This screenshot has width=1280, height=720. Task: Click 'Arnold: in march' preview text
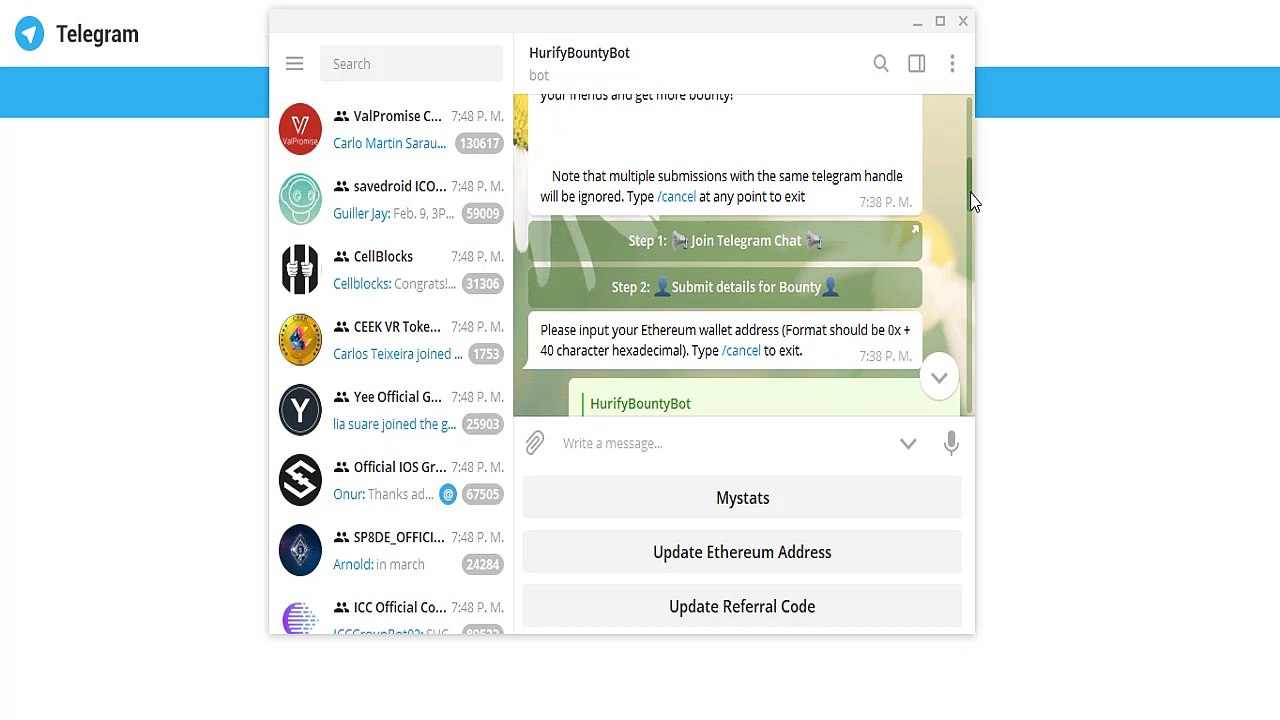point(379,564)
